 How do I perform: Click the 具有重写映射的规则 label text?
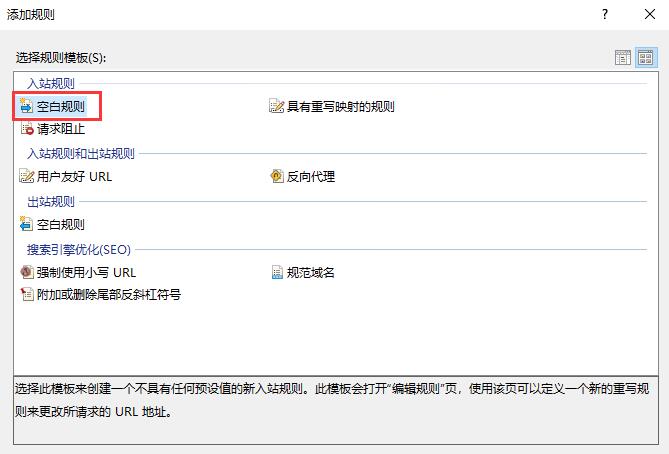tap(340, 106)
